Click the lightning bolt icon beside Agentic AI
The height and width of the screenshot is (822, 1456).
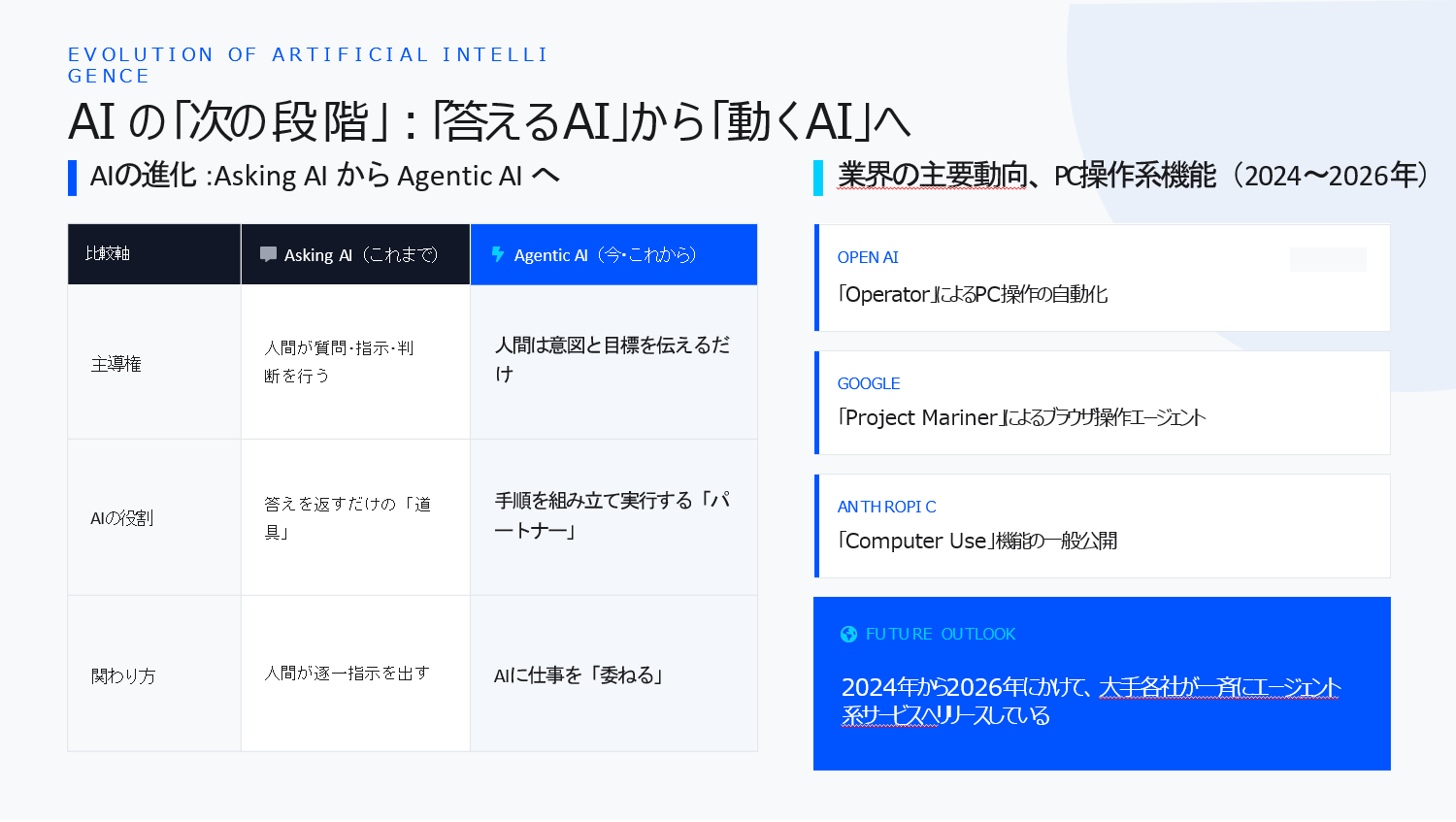[498, 254]
